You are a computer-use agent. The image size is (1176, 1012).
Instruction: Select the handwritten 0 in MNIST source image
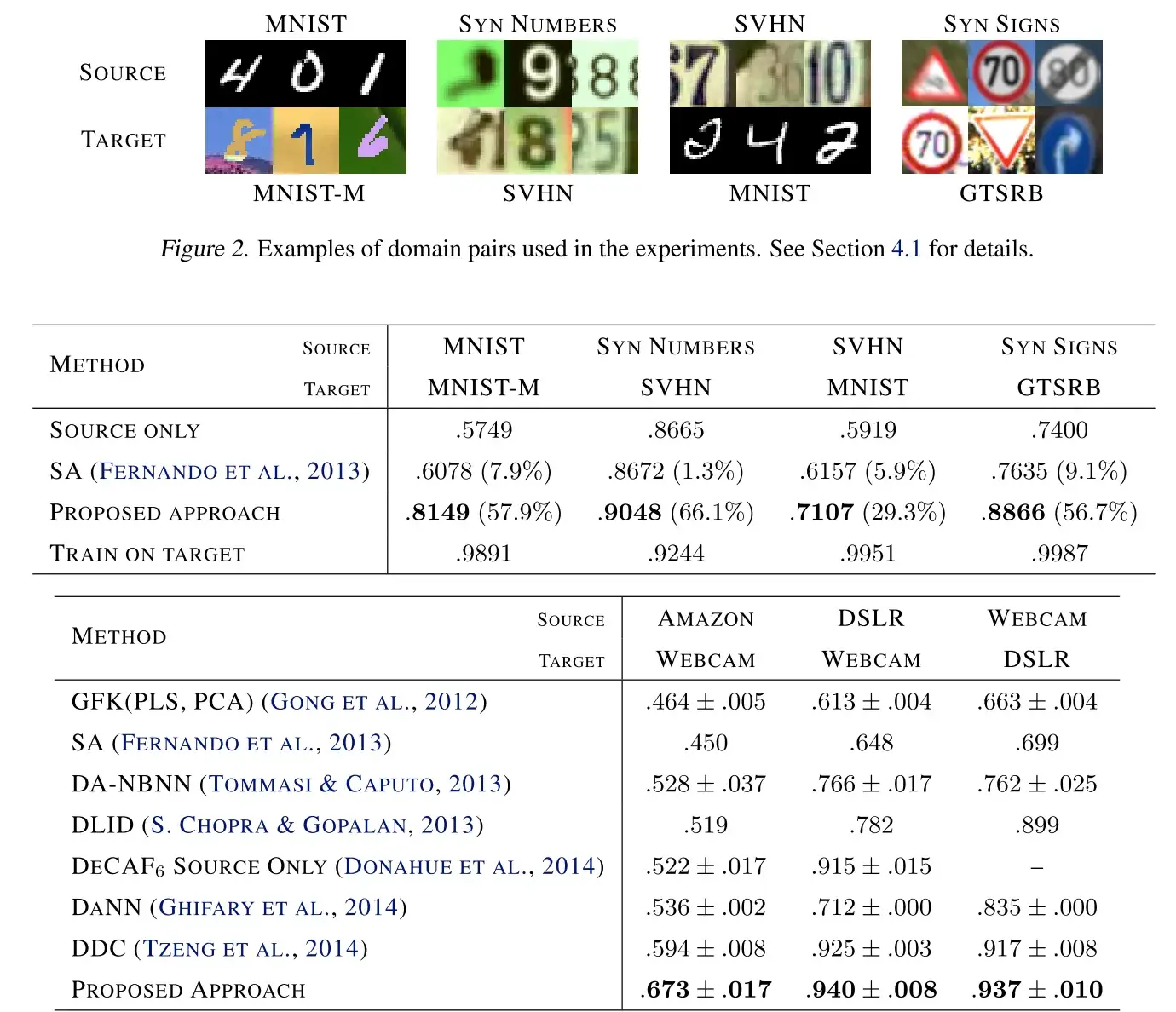click(x=307, y=74)
